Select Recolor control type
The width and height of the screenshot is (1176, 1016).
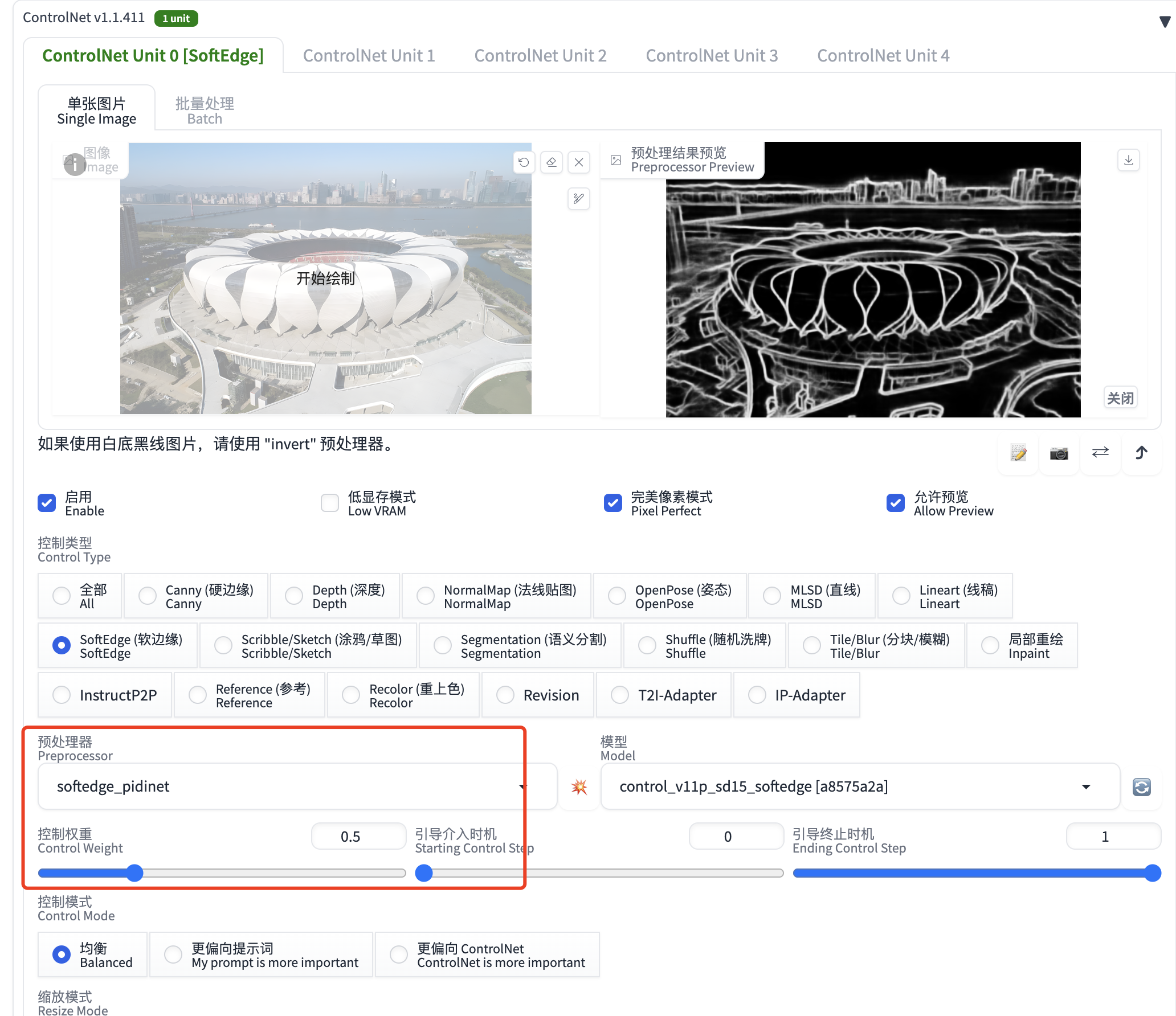point(403,695)
